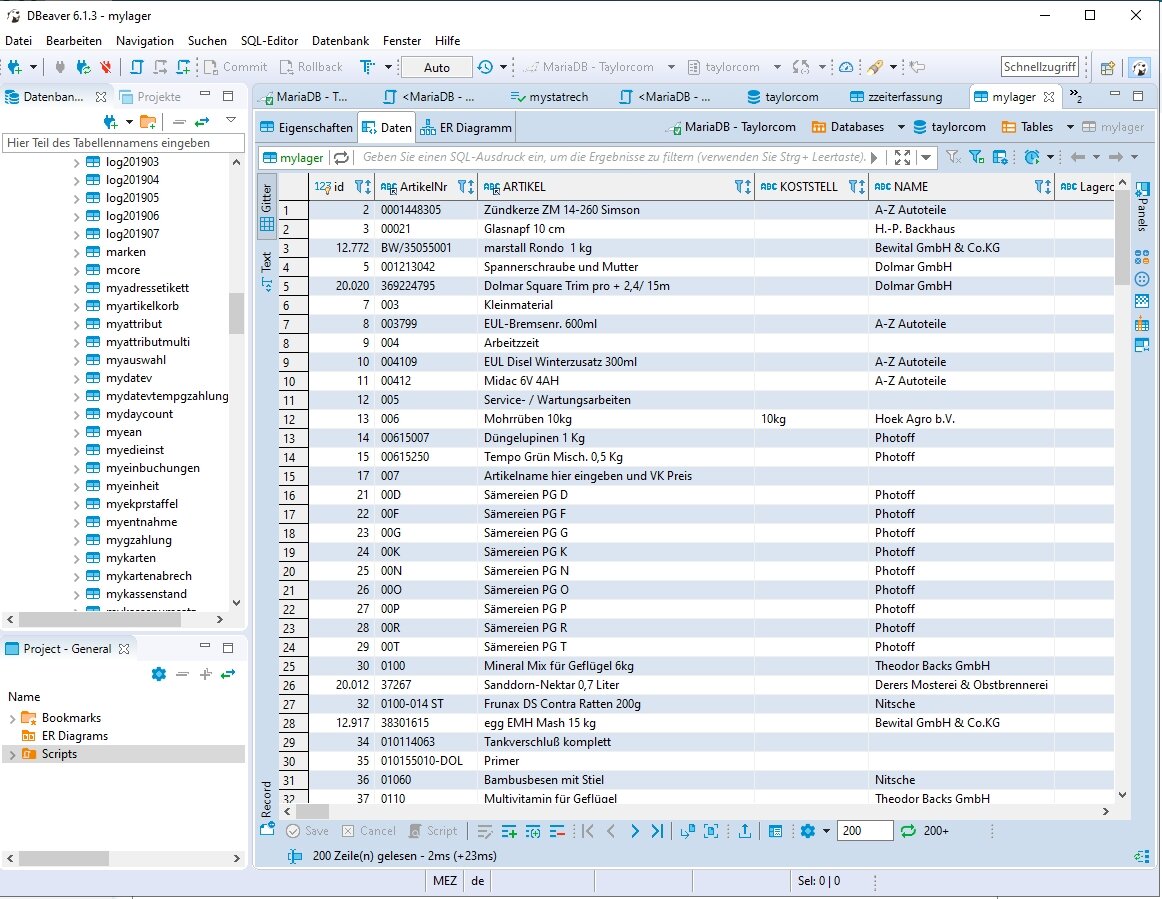
Task: Open the Auto transaction mode dropdown
Action: (x=437, y=67)
